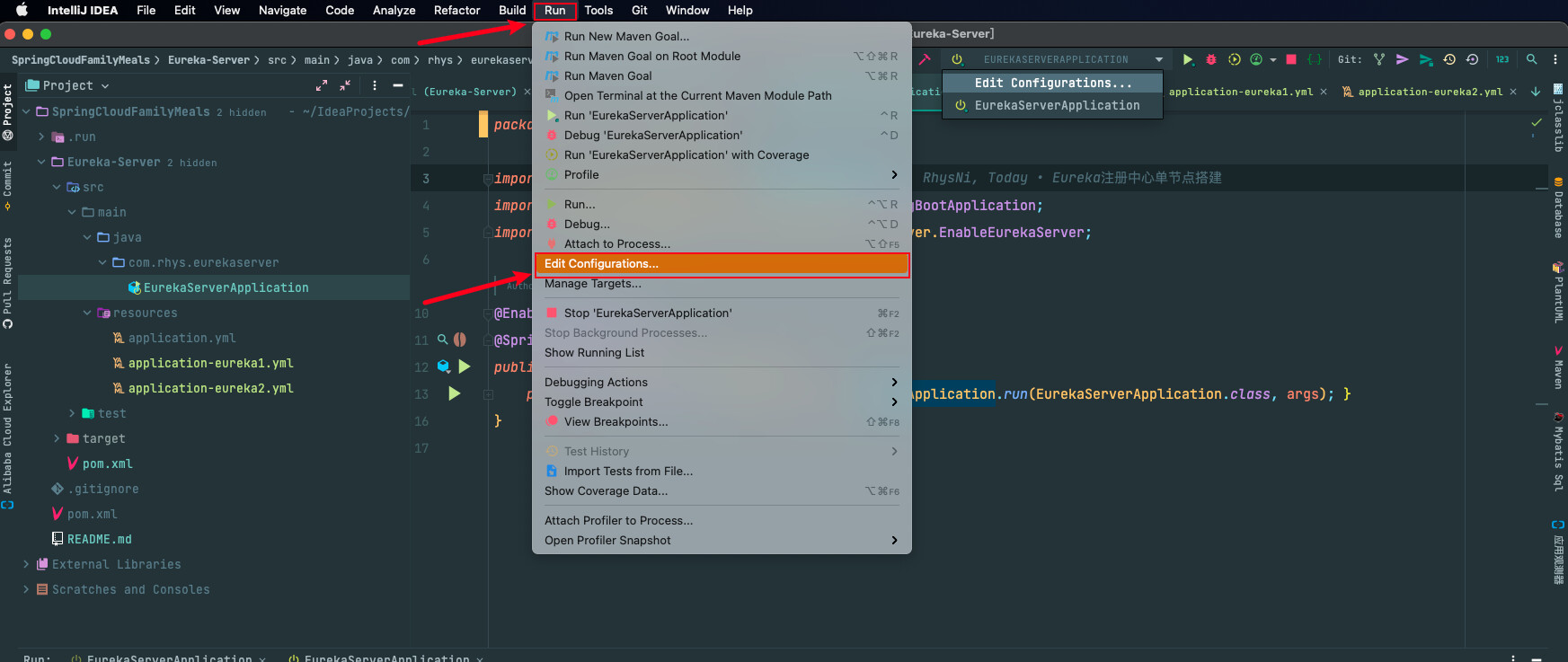The width and height of the screenshot is (1568, 662).
Task: Click the green curly braces toolbar icon
Action: [1315, 59]
